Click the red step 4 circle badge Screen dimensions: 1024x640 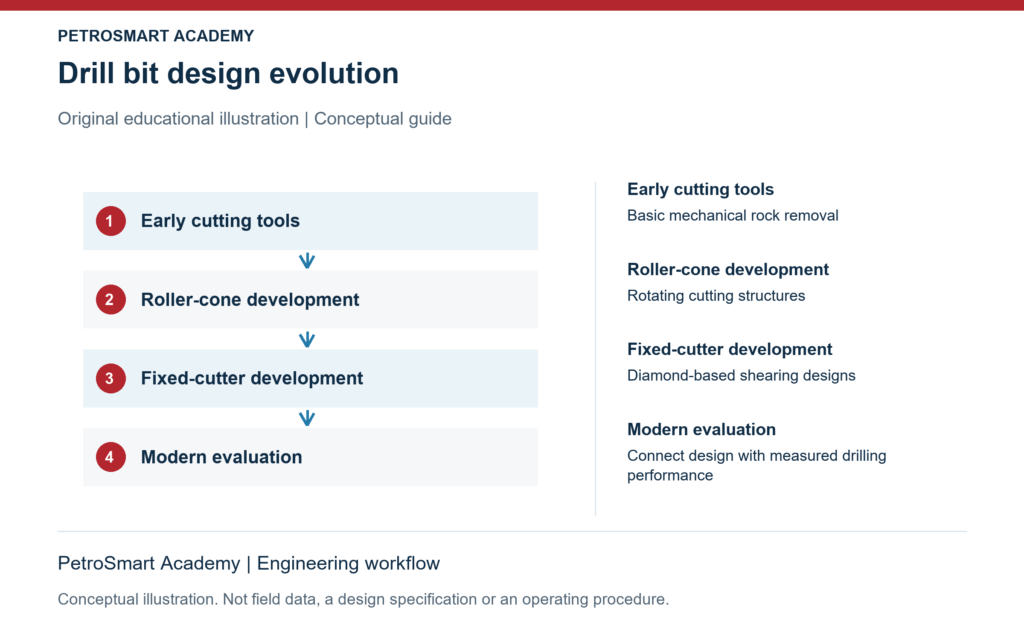tap(110, 457)
